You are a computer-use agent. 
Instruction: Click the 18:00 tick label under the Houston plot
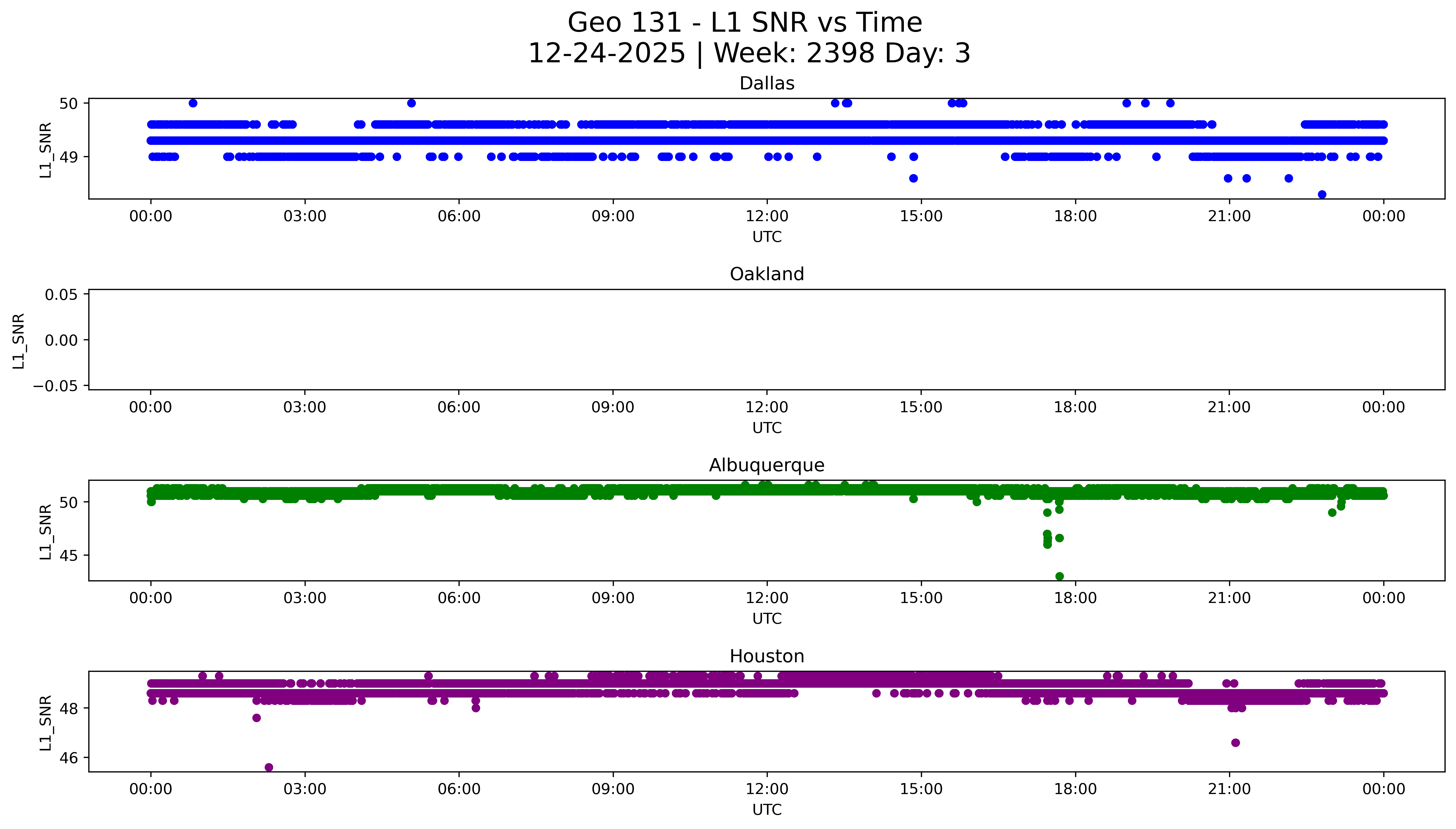pyautogui.click(x=1075, y=789)
